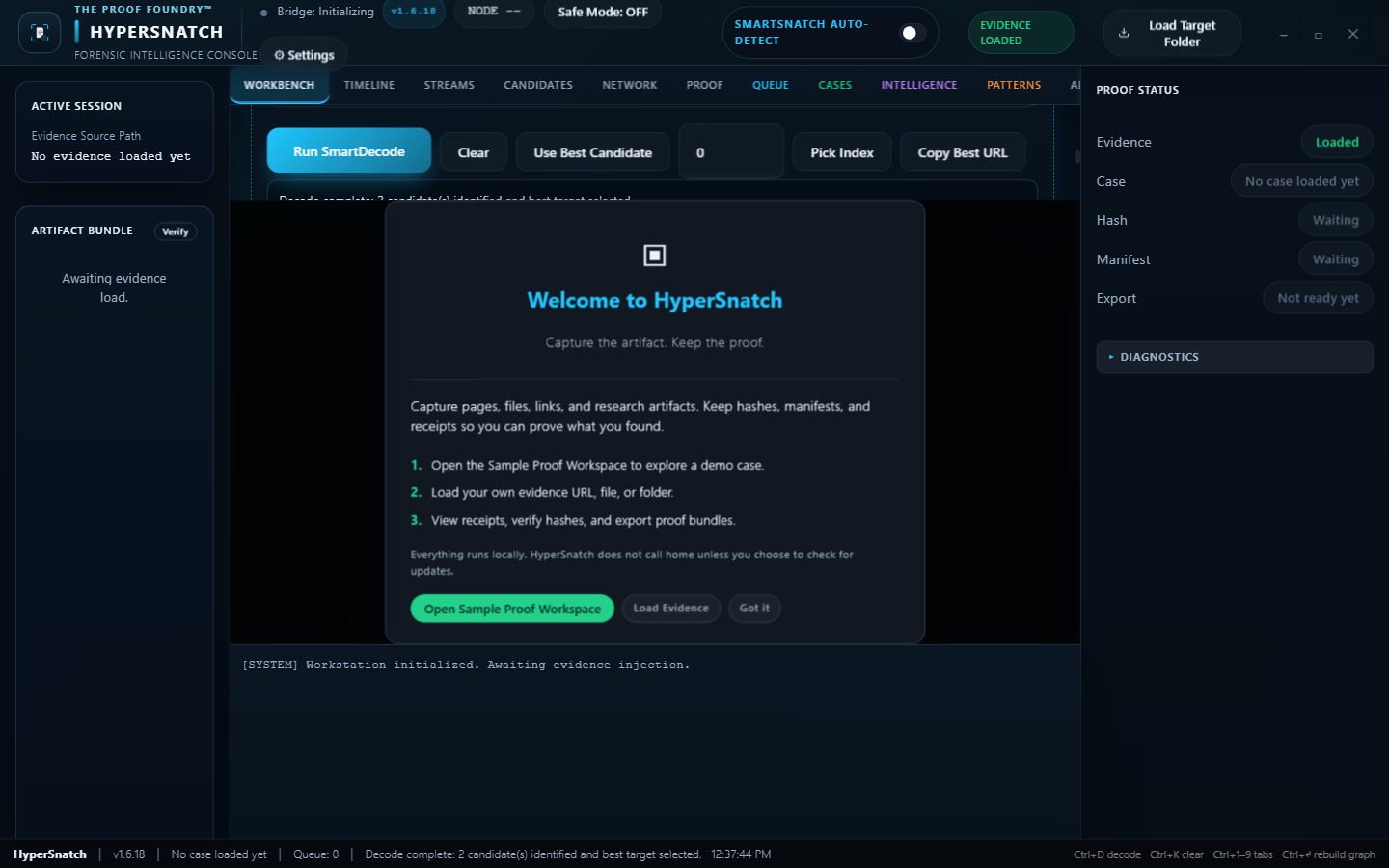Click Load Evidence in welcome dialog
Viewport: 1389px width, 868px height.
(x=671, y=609)
